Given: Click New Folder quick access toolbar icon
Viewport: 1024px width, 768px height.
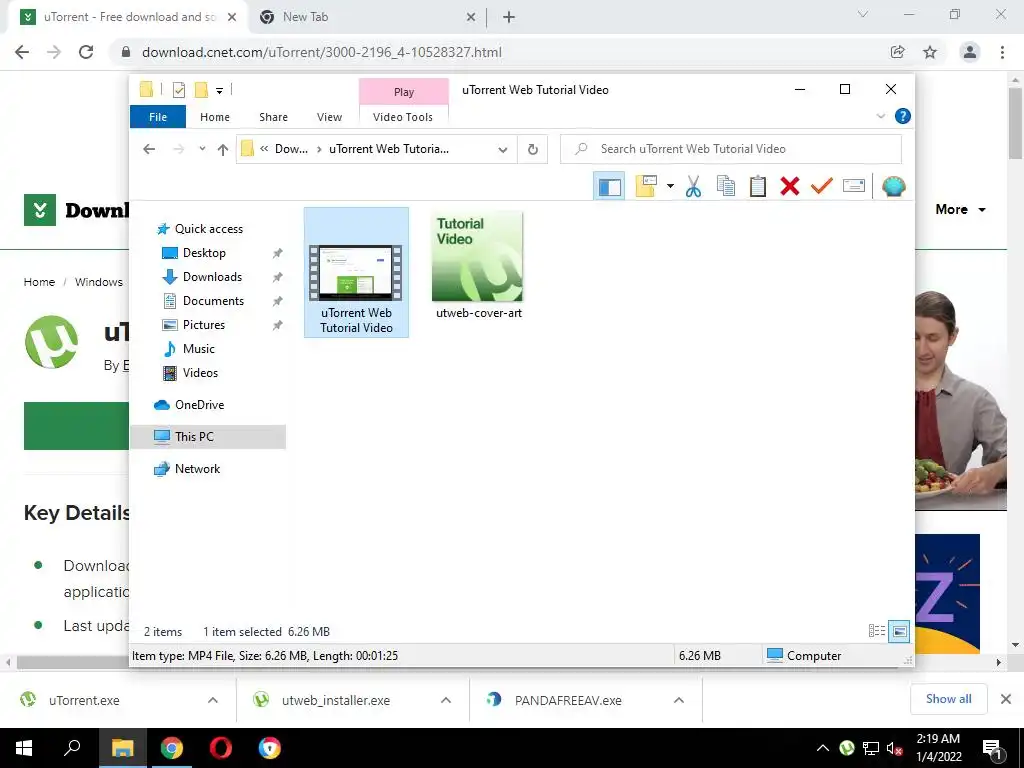Looking at the screenshot, I should tap(201, 90).
